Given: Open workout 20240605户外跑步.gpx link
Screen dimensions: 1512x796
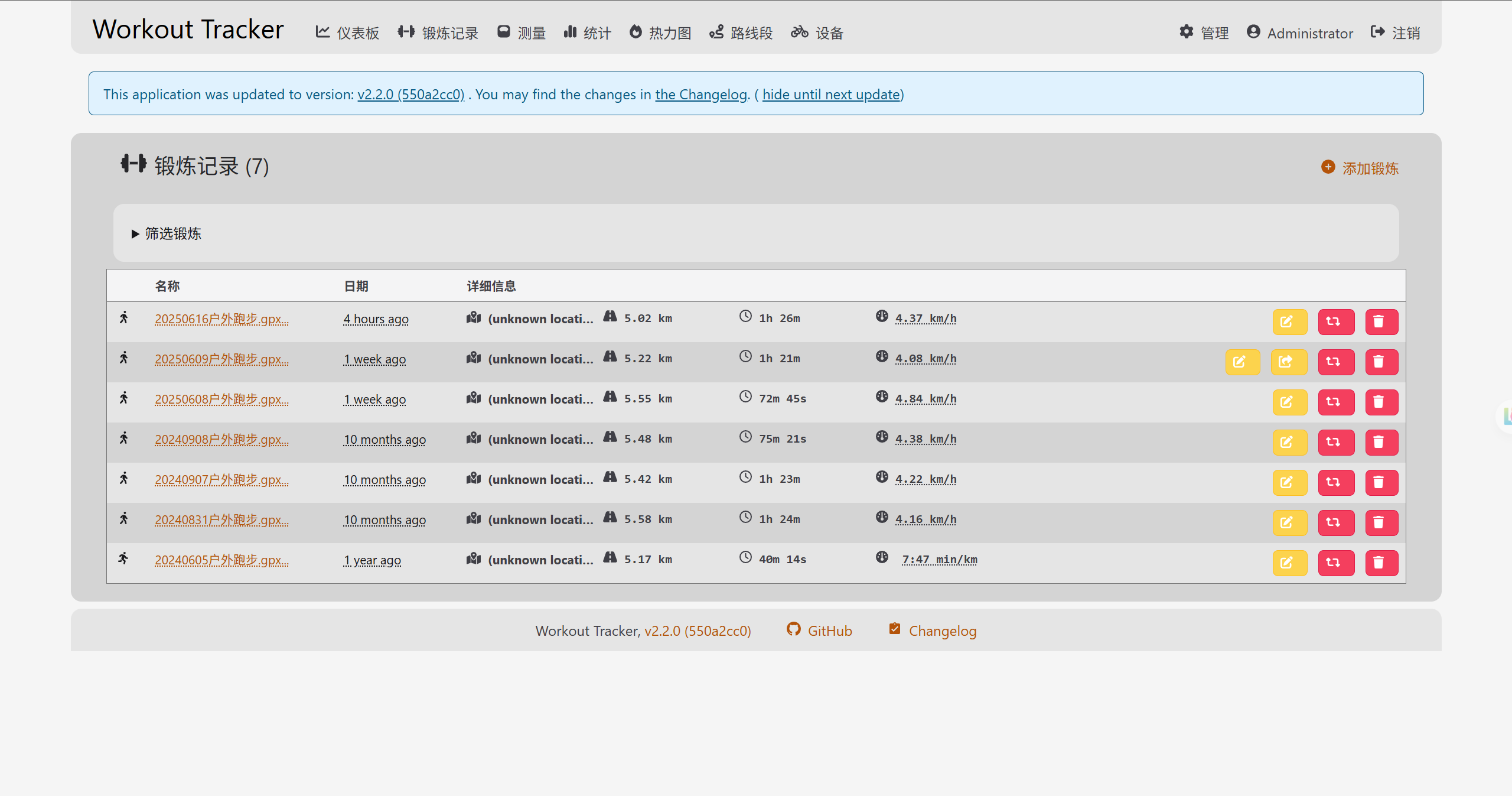Looking at the screenshot, I should (x=221, y=560).
